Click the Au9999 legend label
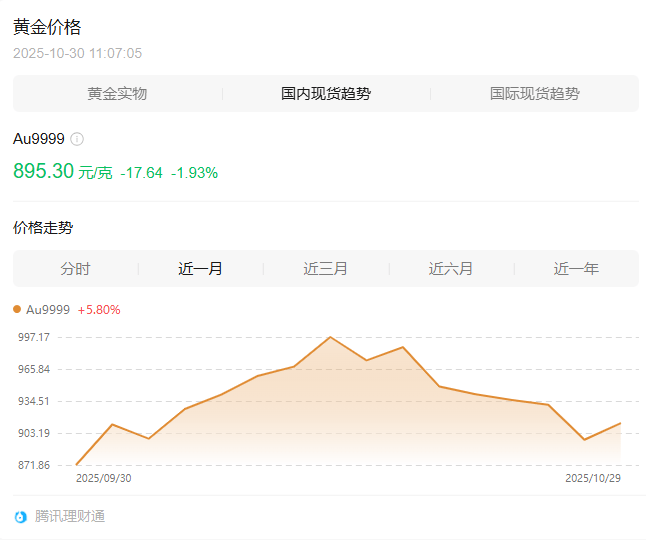 [x=48, y=310]
